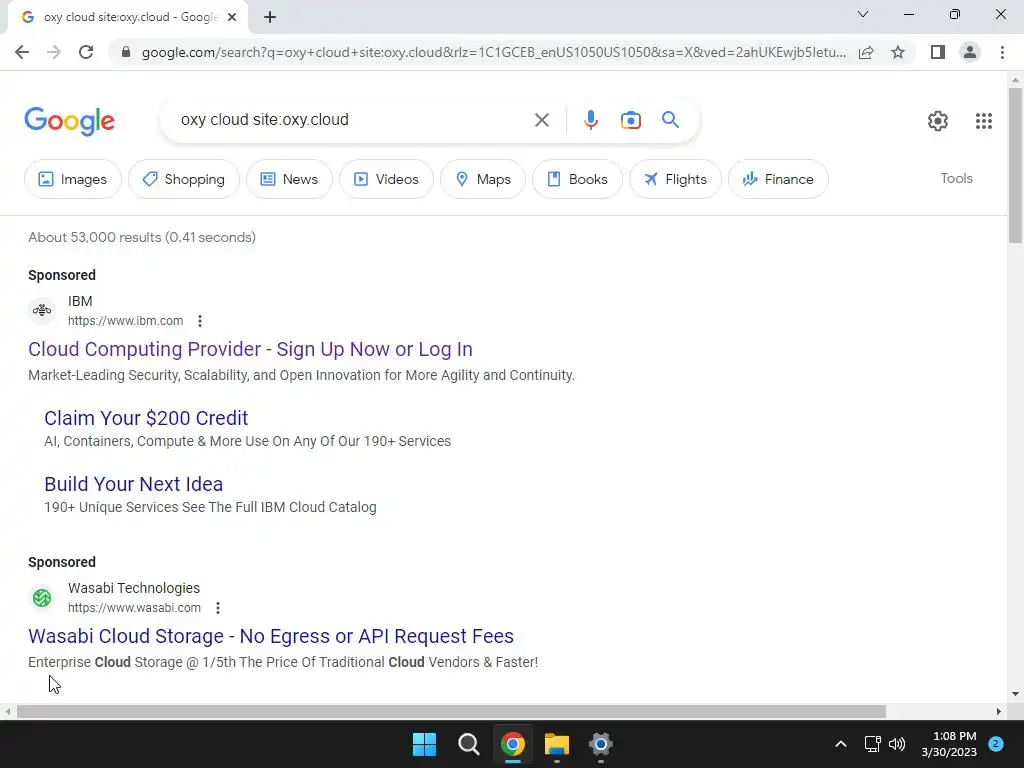
Task: Open the Chrome profile avatar
Action: click(x=970, y=52)
